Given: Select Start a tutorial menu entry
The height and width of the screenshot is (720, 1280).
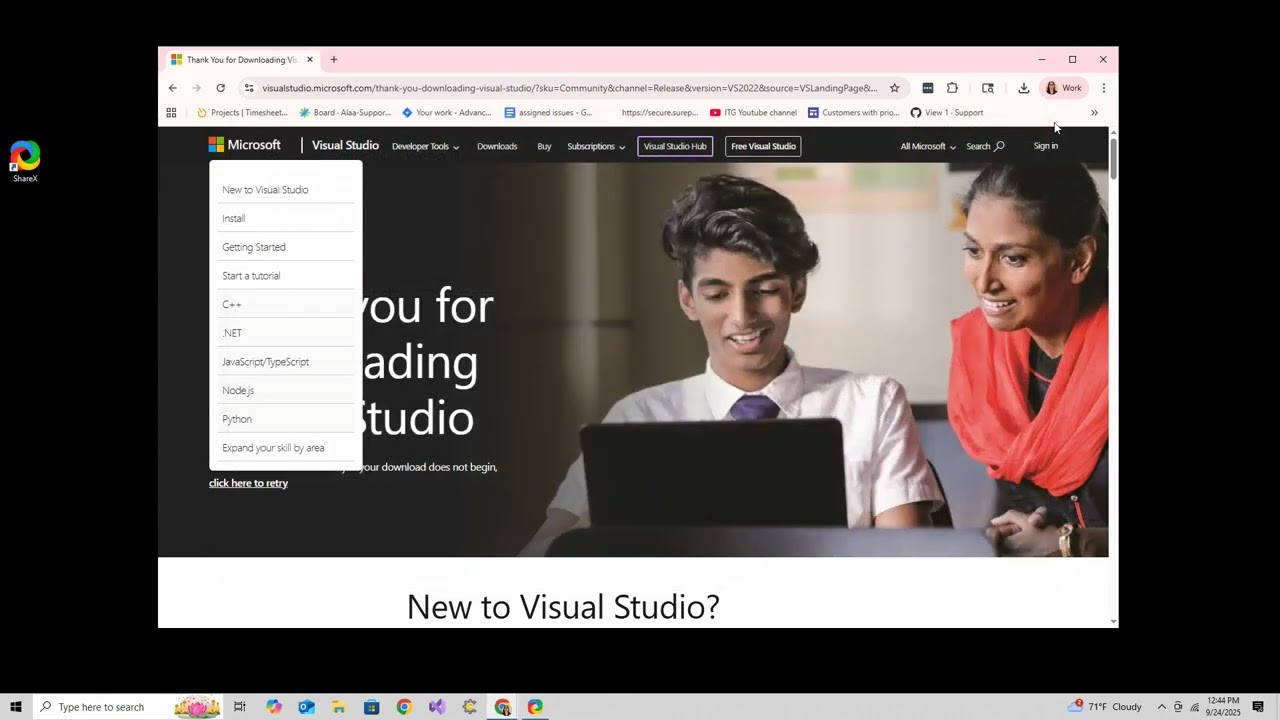Looking at the screenshot, I should (x=286, y=276).
